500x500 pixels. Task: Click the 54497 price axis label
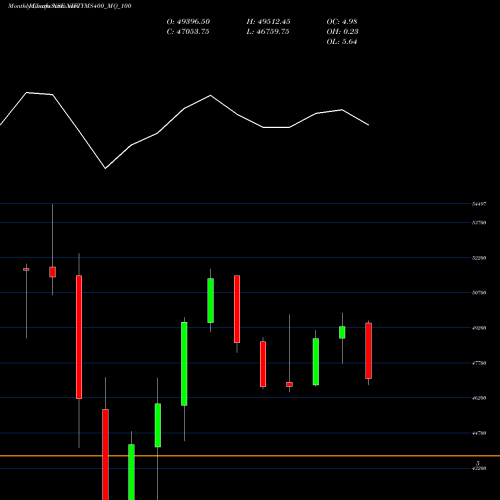pos(479,204)
